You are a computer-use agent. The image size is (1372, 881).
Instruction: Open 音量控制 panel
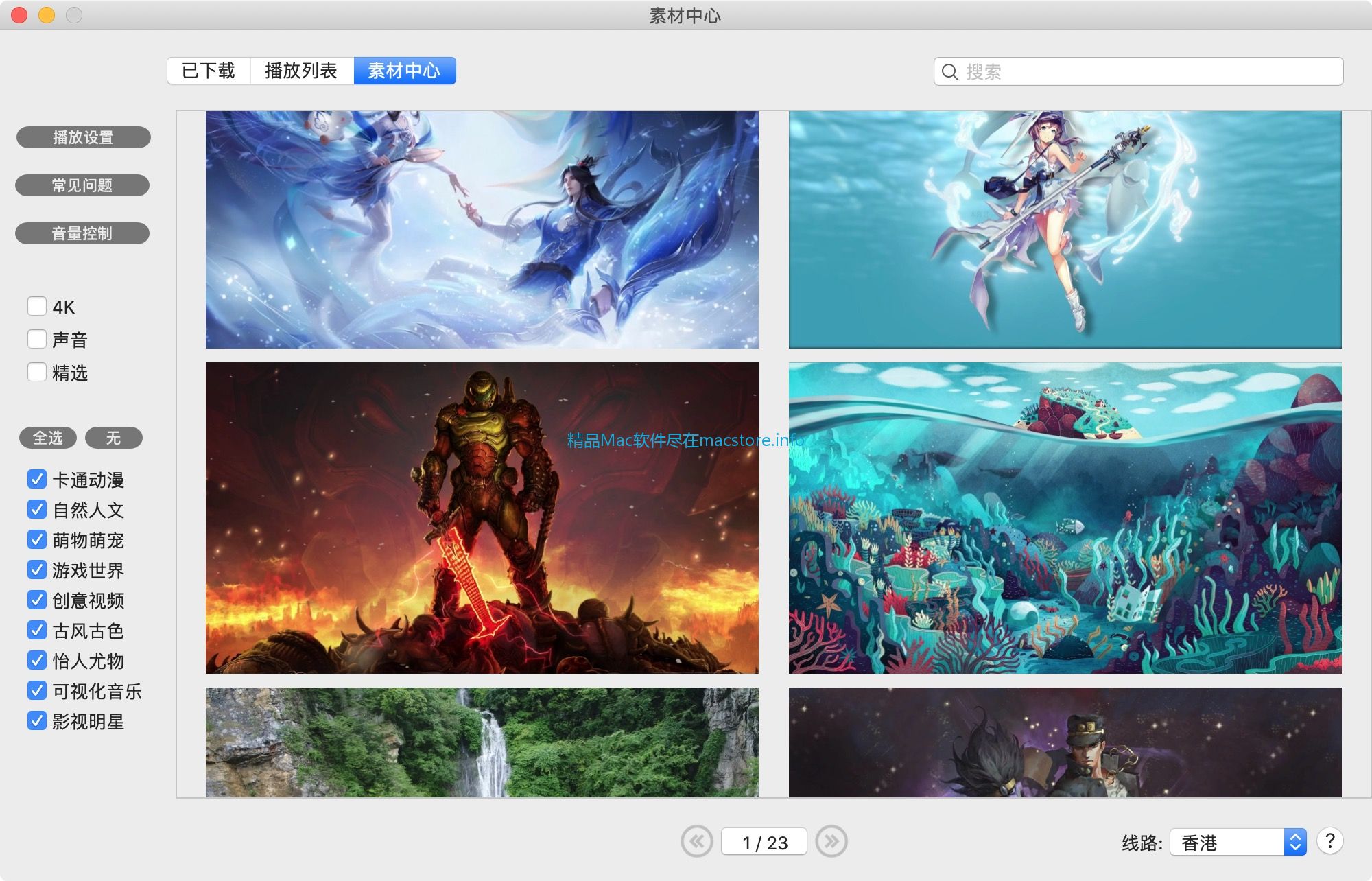[x=82, y=233]
